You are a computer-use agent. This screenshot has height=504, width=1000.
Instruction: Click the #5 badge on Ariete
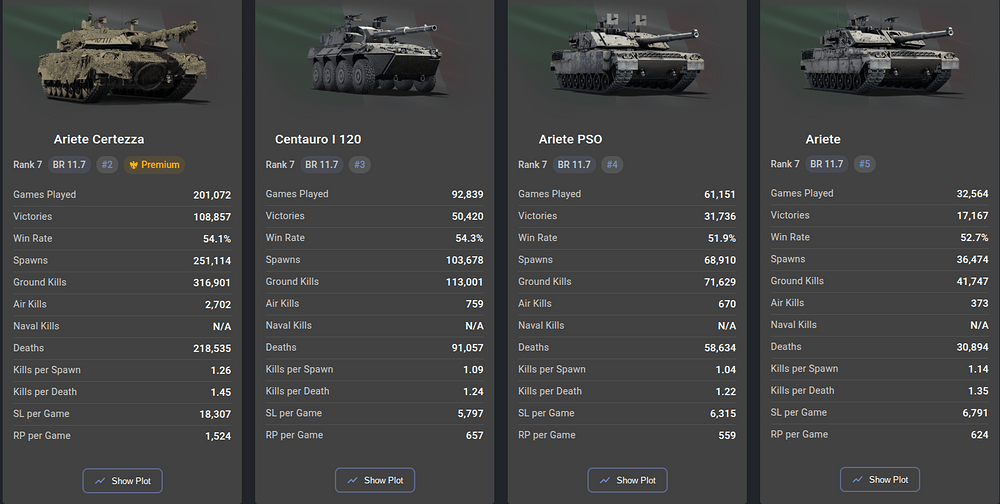864,164
